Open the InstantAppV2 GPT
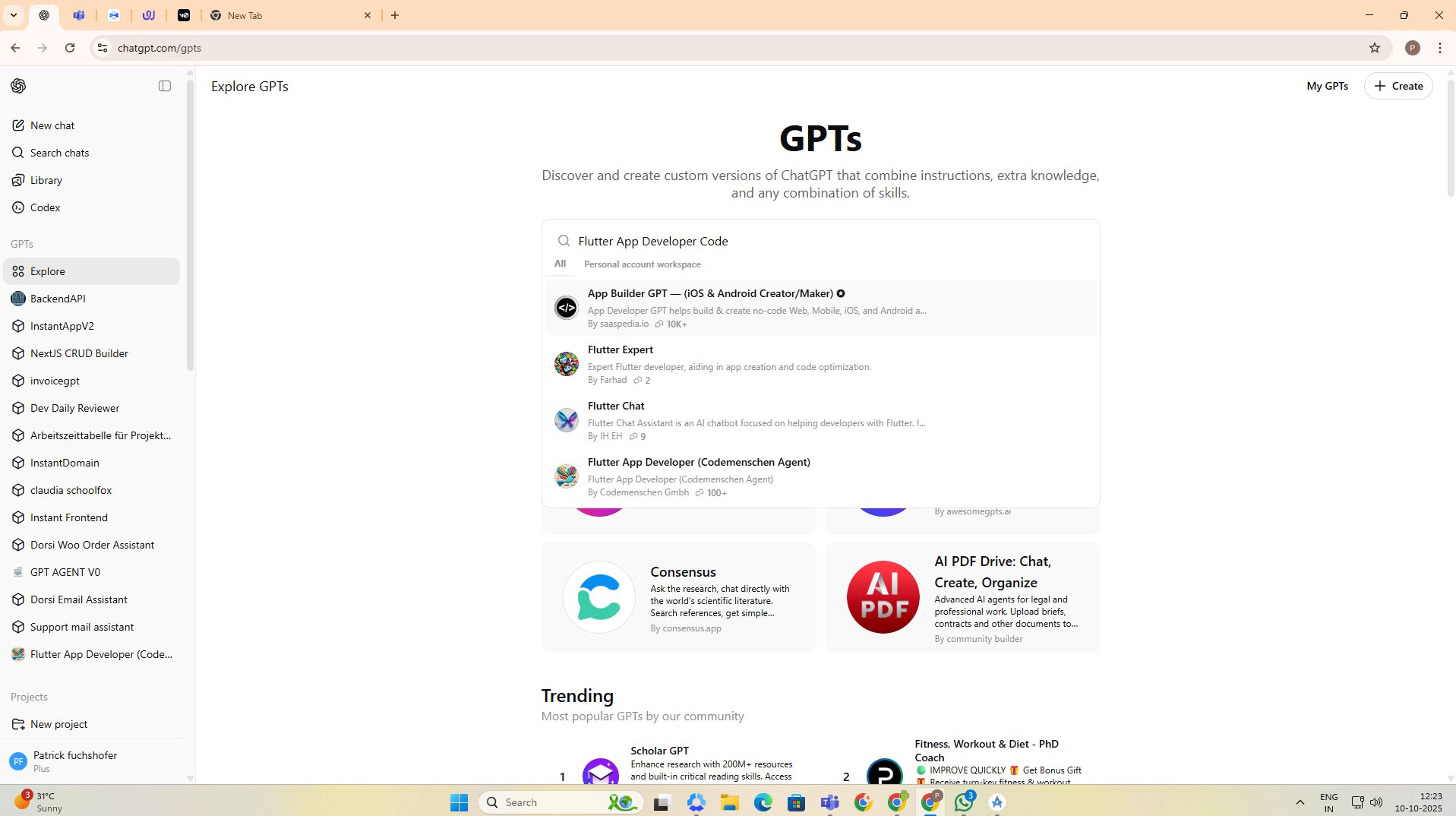Screen dimensions: 1456x816 pos(91,326)
